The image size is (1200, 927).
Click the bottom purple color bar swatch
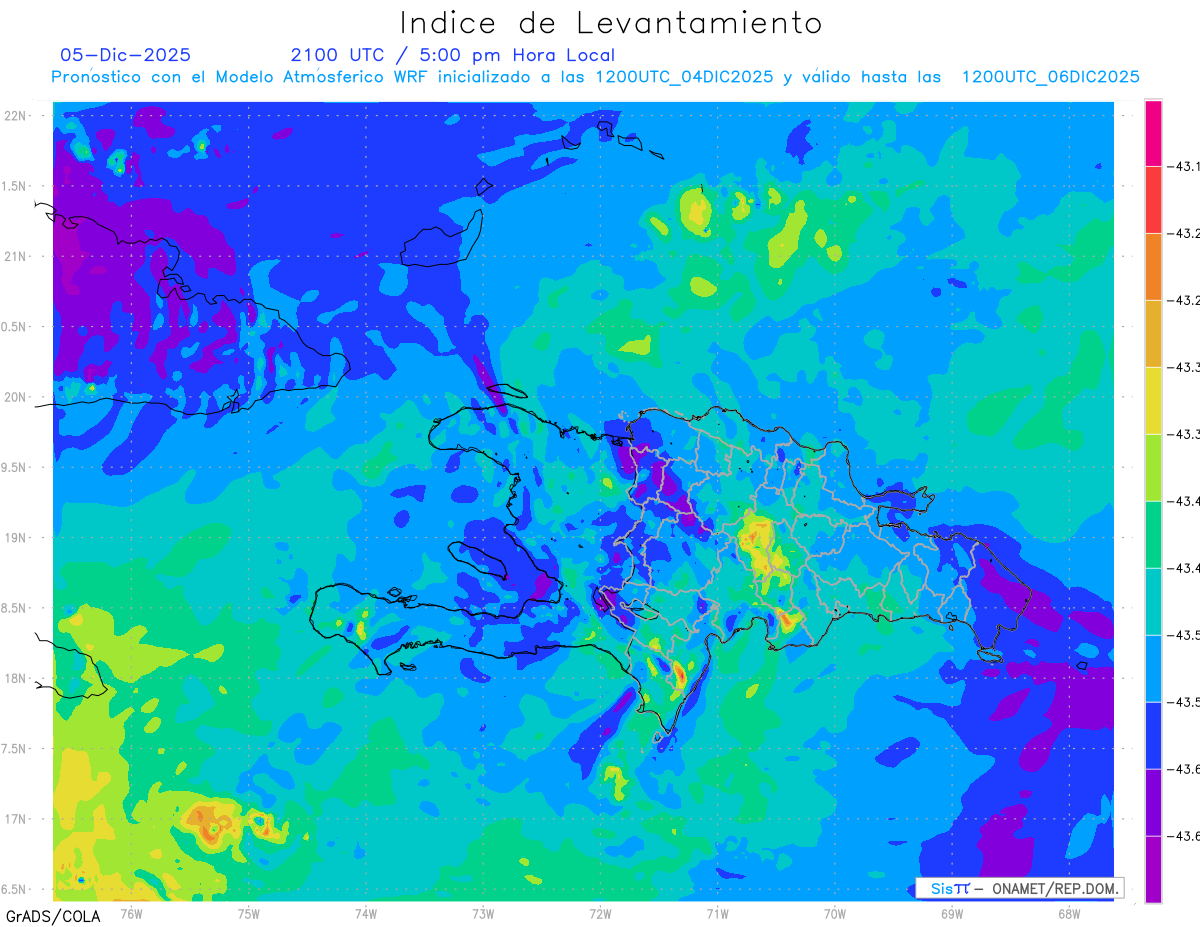click(1153, 870)
